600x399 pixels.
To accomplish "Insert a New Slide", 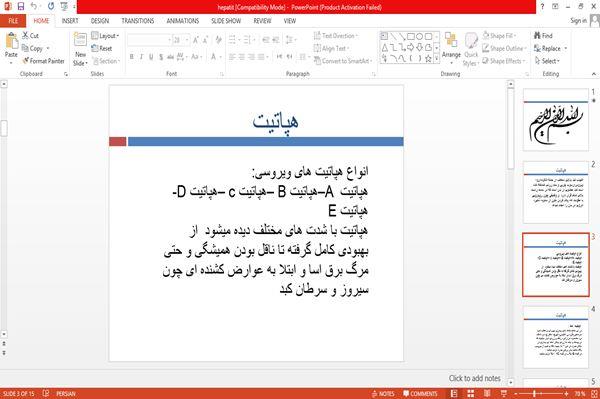I will pos(80,49).
